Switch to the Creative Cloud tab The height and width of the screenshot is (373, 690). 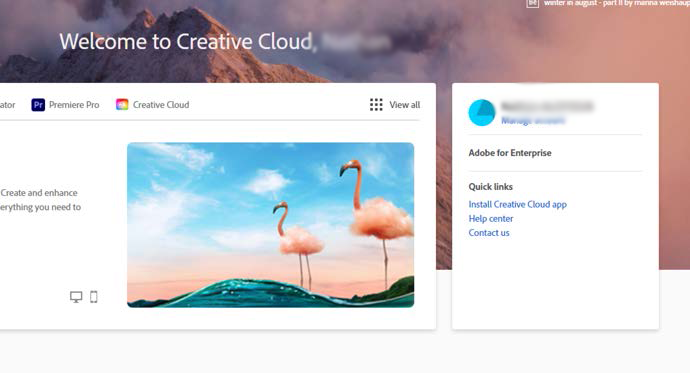click(x=153, y=105)
